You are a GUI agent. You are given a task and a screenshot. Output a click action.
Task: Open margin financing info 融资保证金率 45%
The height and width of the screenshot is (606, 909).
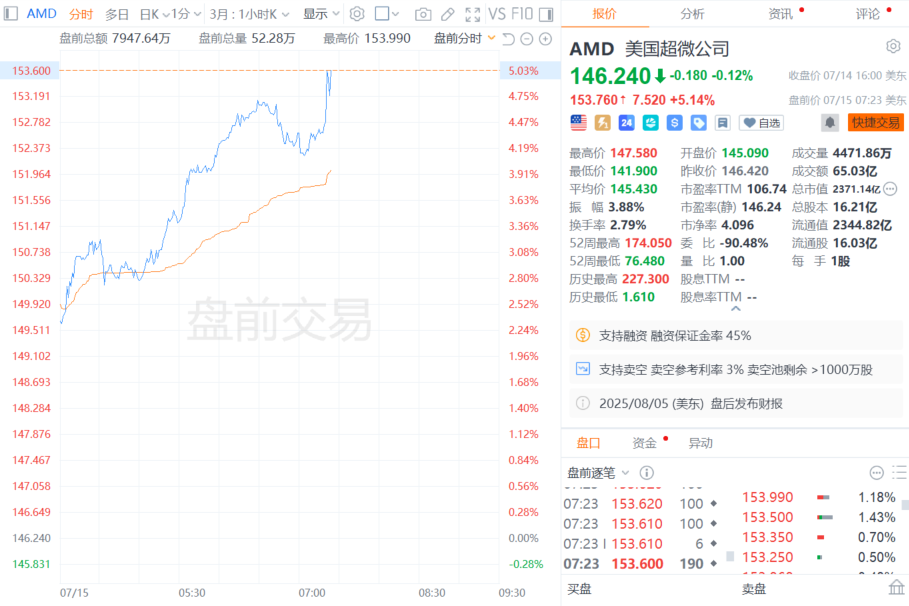click(x=736, y=335)
